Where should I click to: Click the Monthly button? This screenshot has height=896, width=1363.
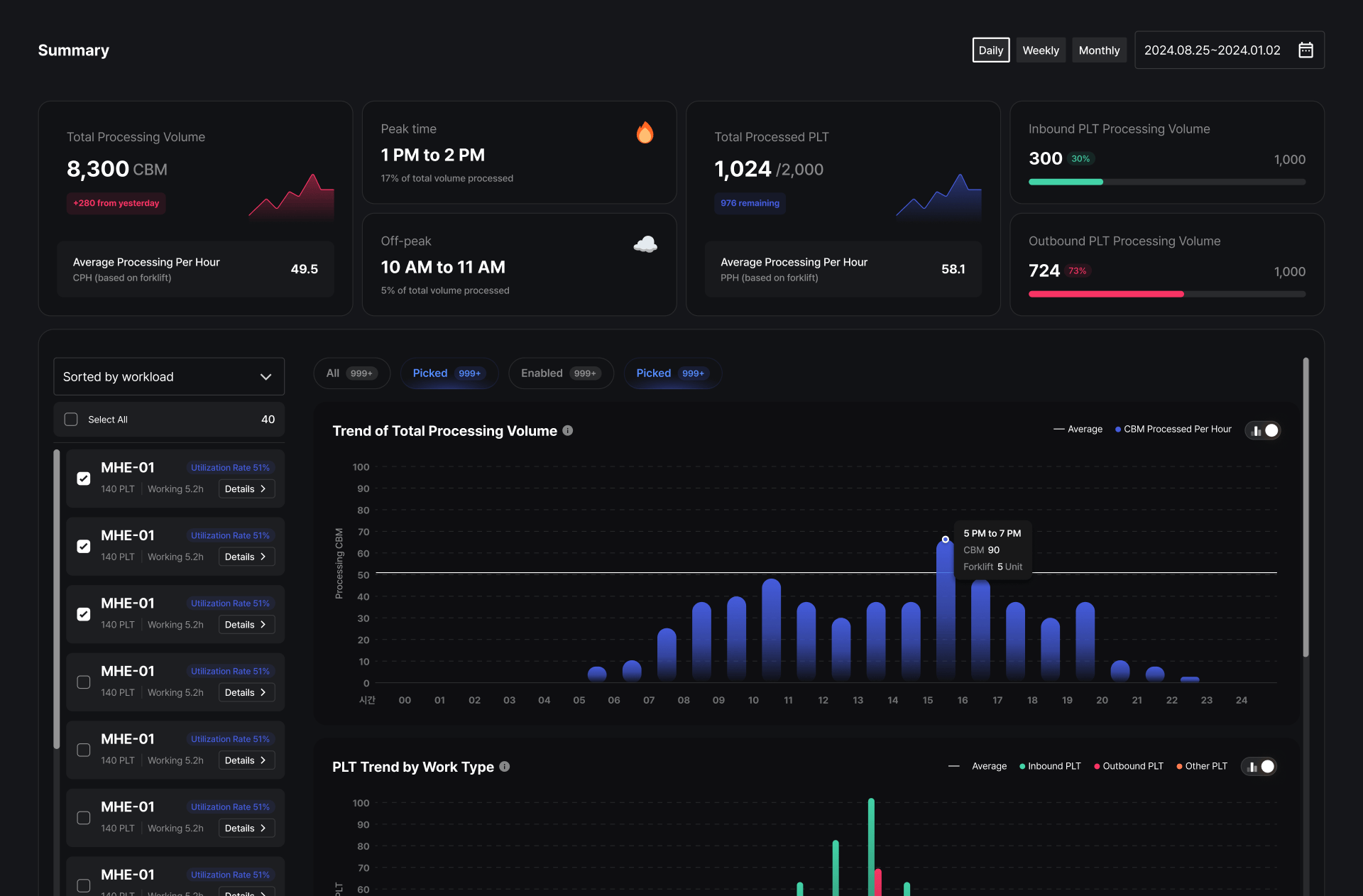coord(1098,50)
